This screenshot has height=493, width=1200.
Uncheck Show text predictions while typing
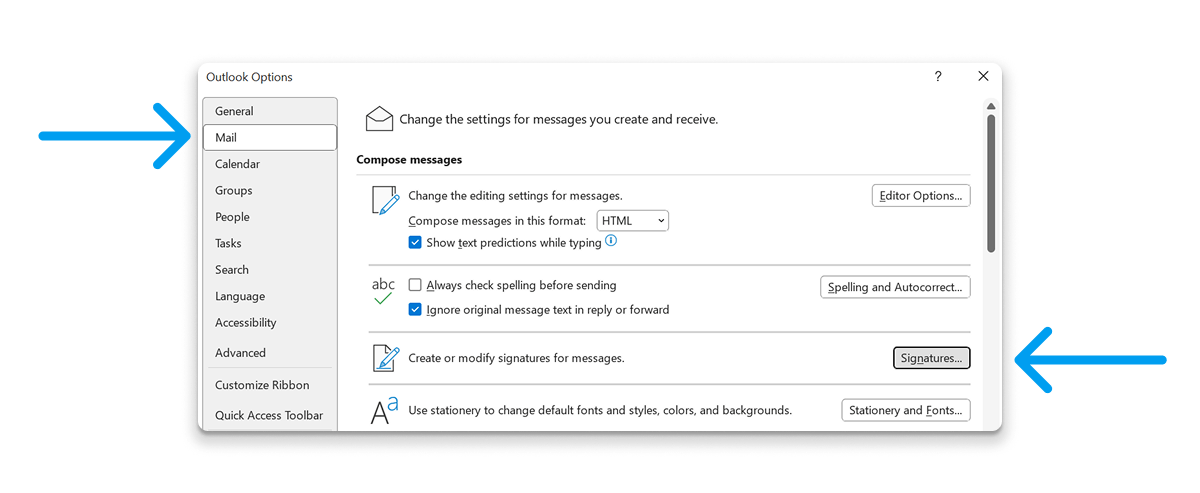click(x=415, y=242)
